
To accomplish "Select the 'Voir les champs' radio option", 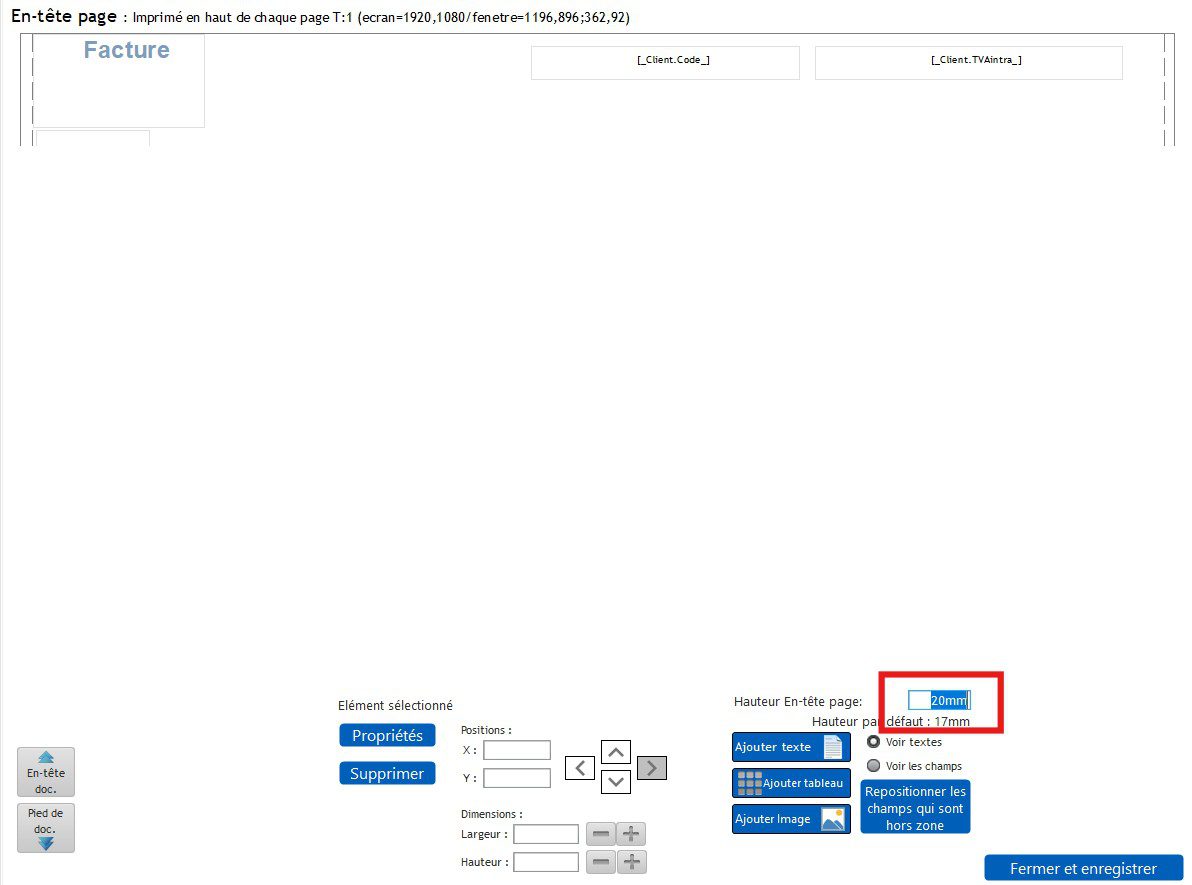I will pyautogui.click(x=874, y=766).
